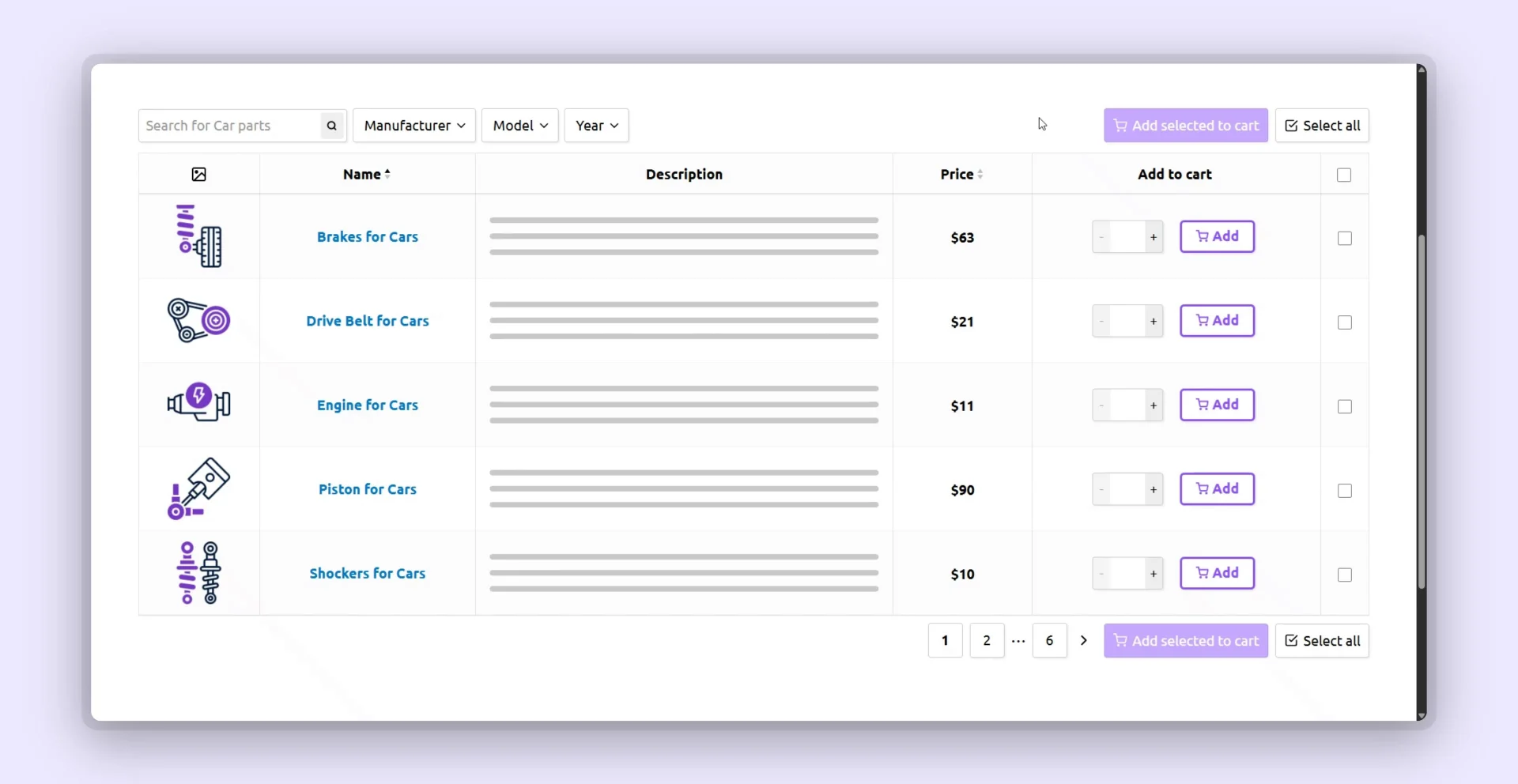Sort by Price column arrow
Image resolution: width=1518 pixels, height=784 pixels.
980,174
